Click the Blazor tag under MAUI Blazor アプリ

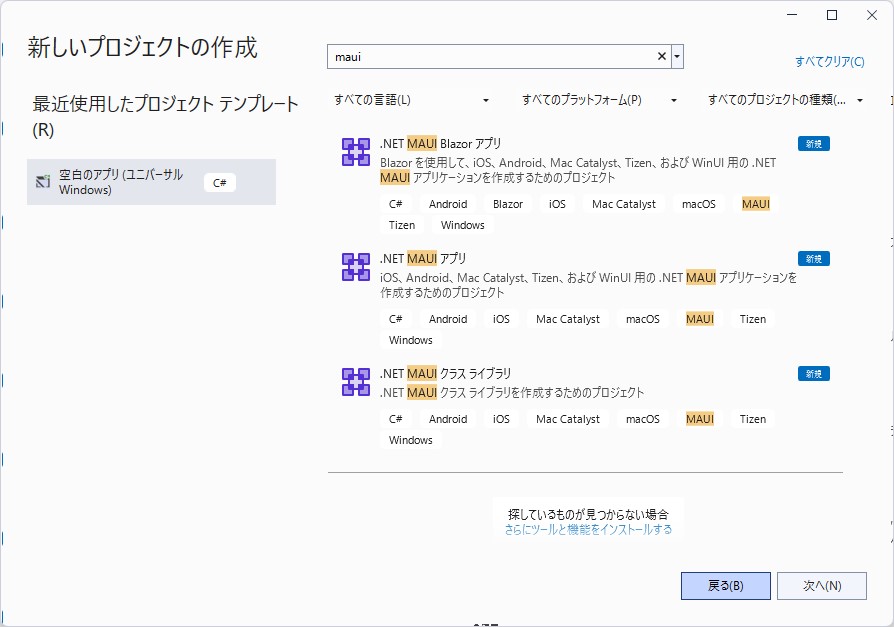(x=507, y=203)
